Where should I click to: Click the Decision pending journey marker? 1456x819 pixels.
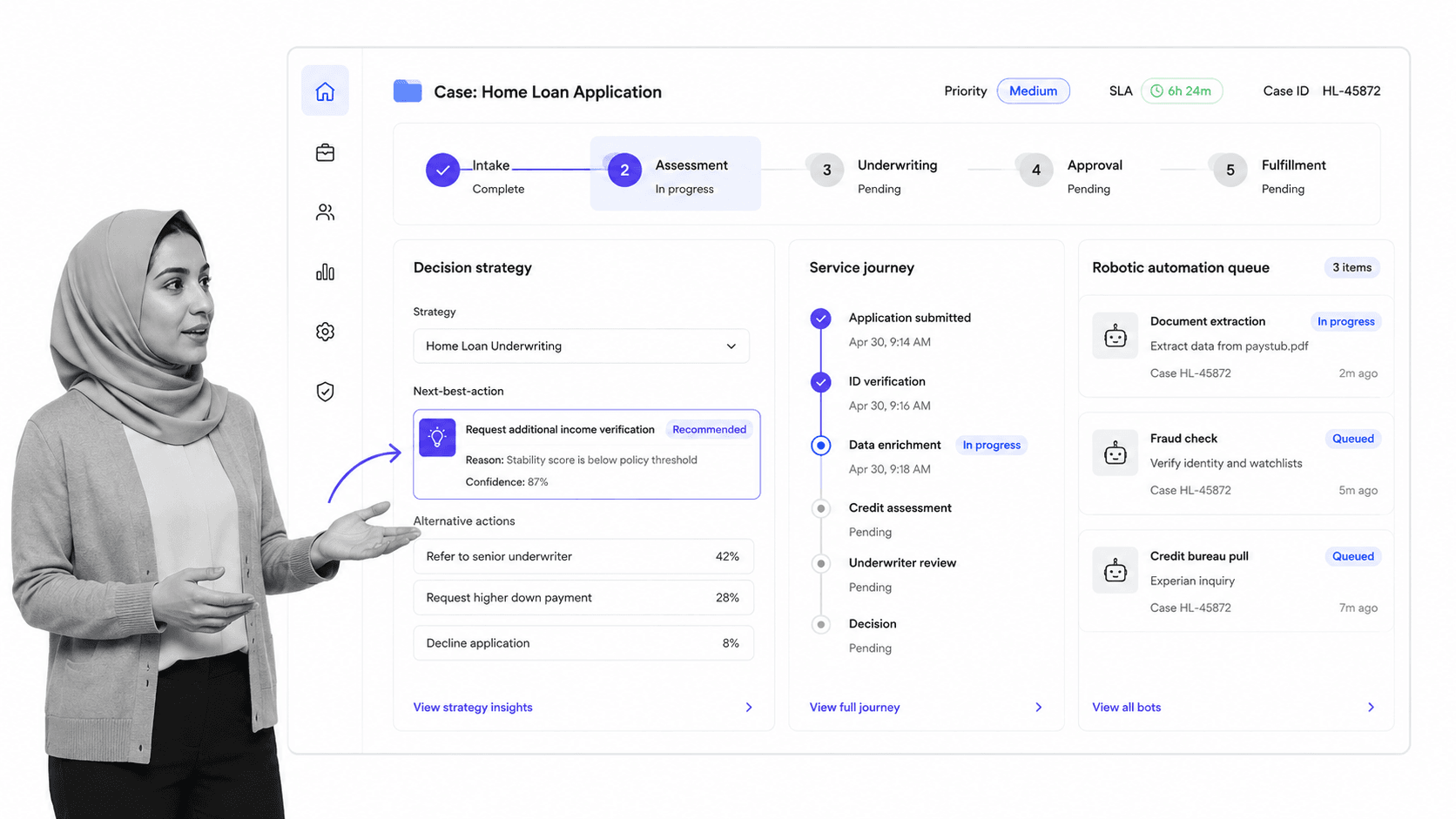[x=820, y=624]
